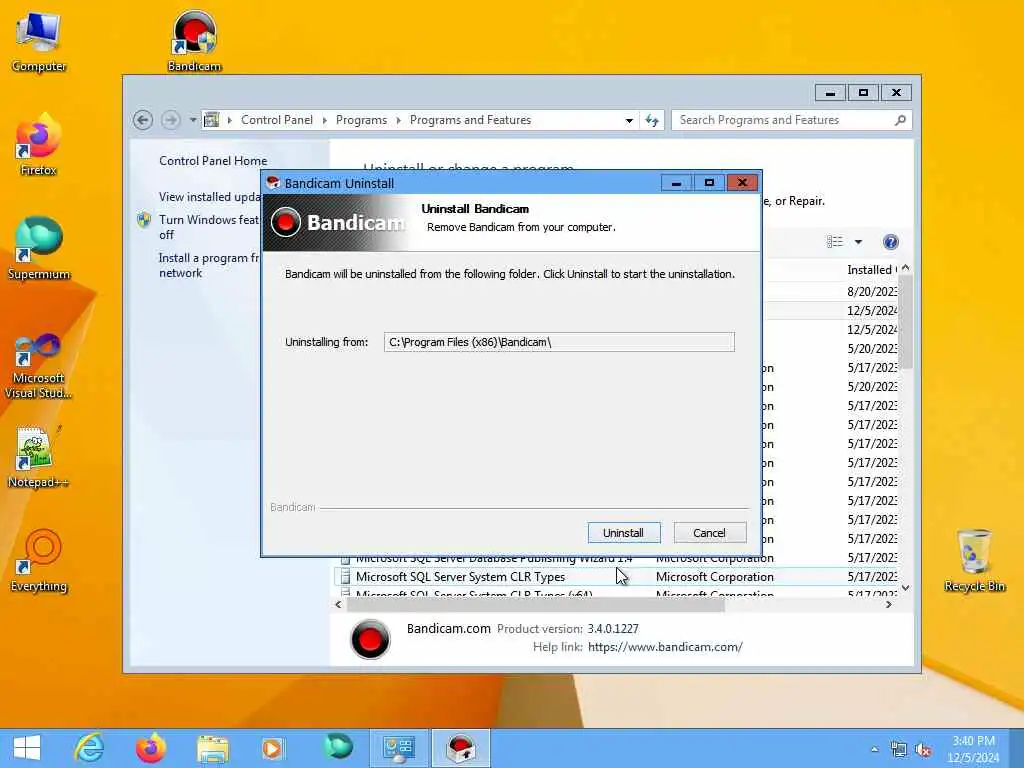Screen dimensions: 1024x768
Task: Open the bandicam.com help link
Action: tap(665, 647)
